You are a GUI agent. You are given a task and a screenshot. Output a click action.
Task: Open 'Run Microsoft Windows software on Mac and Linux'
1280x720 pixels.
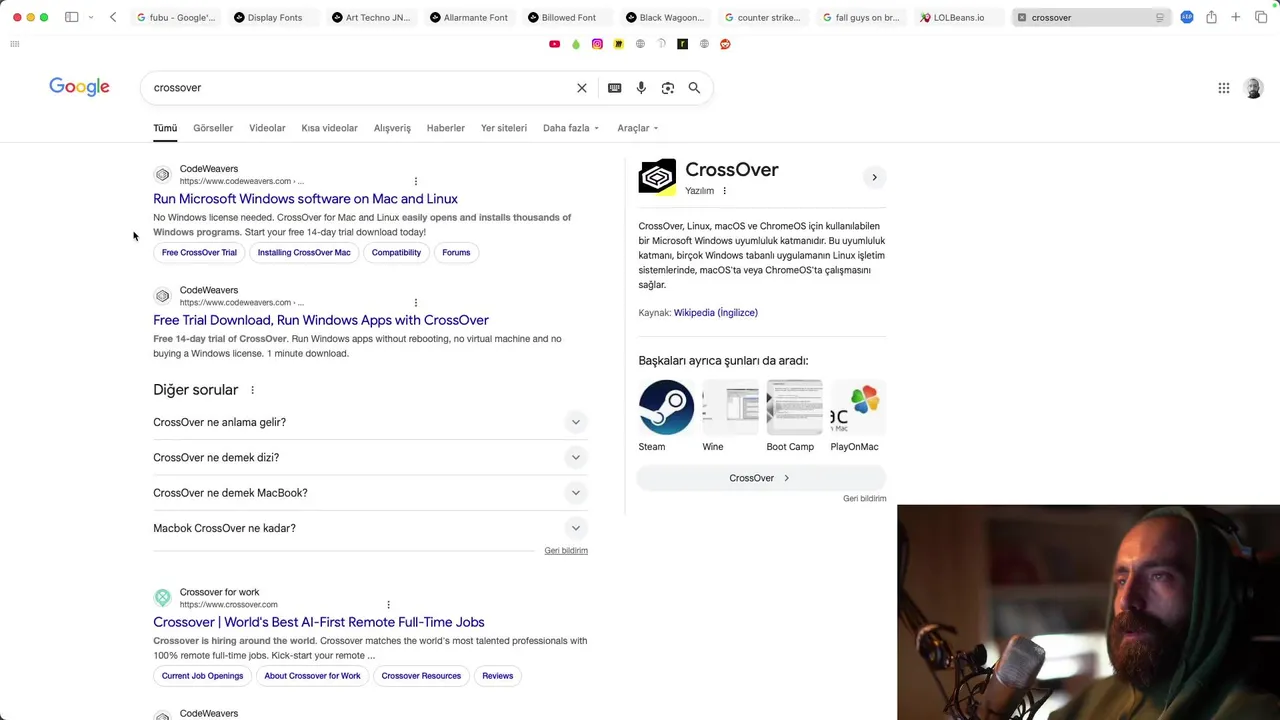[x=305, y=199]
